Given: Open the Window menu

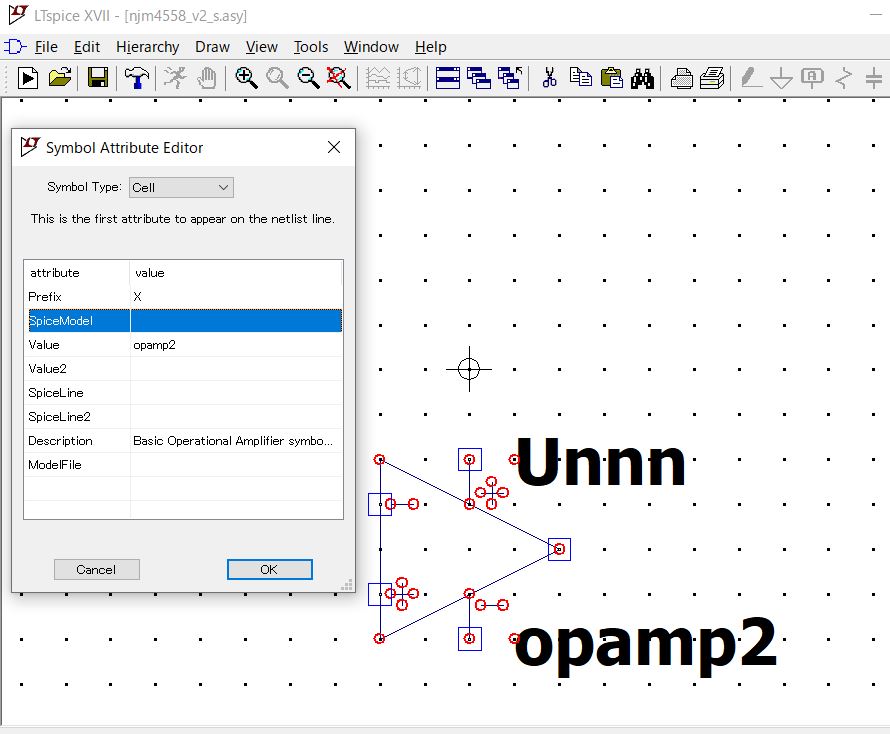Looking at the screenshot, I should 371,47.
